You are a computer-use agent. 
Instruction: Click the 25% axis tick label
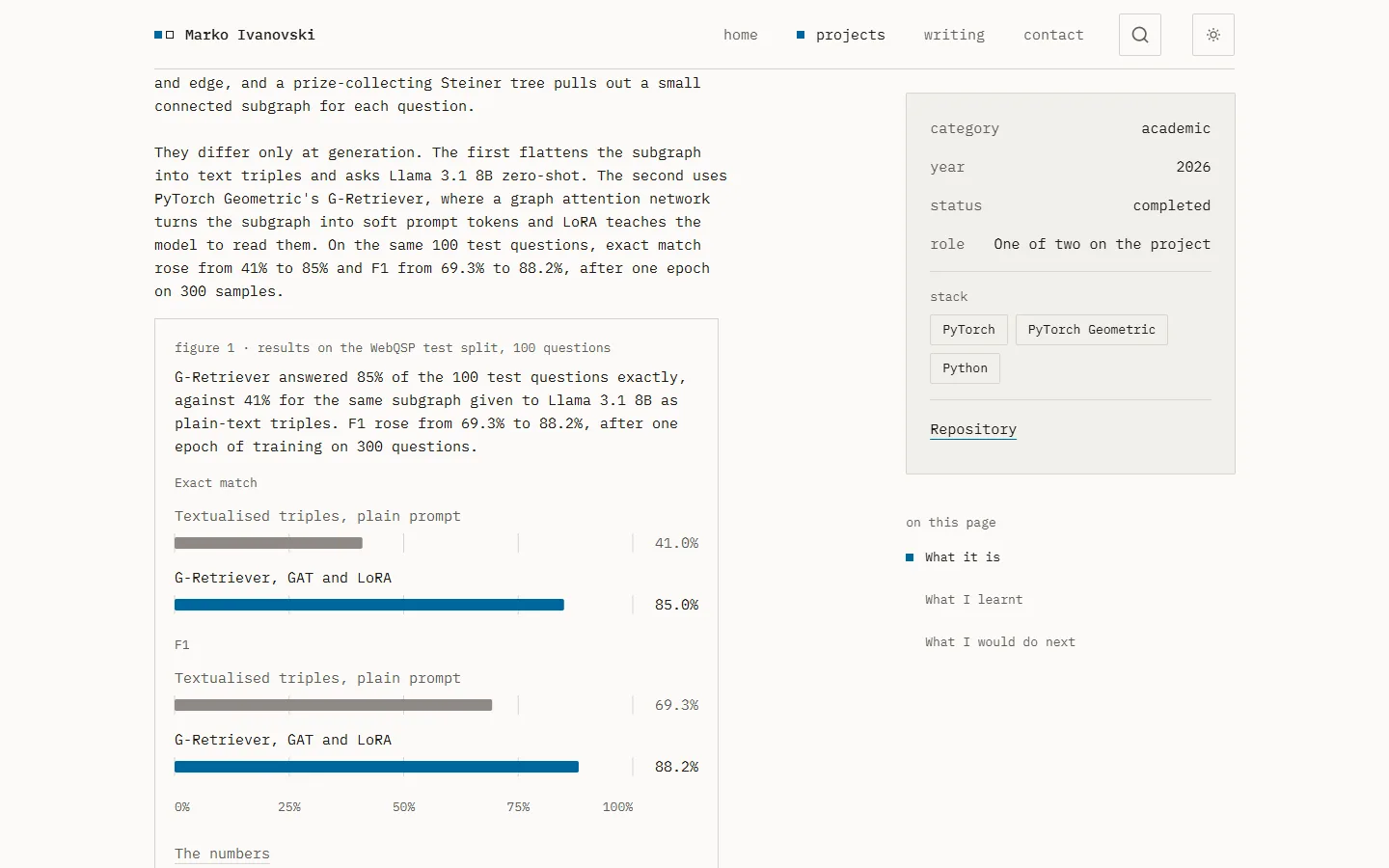289,807
